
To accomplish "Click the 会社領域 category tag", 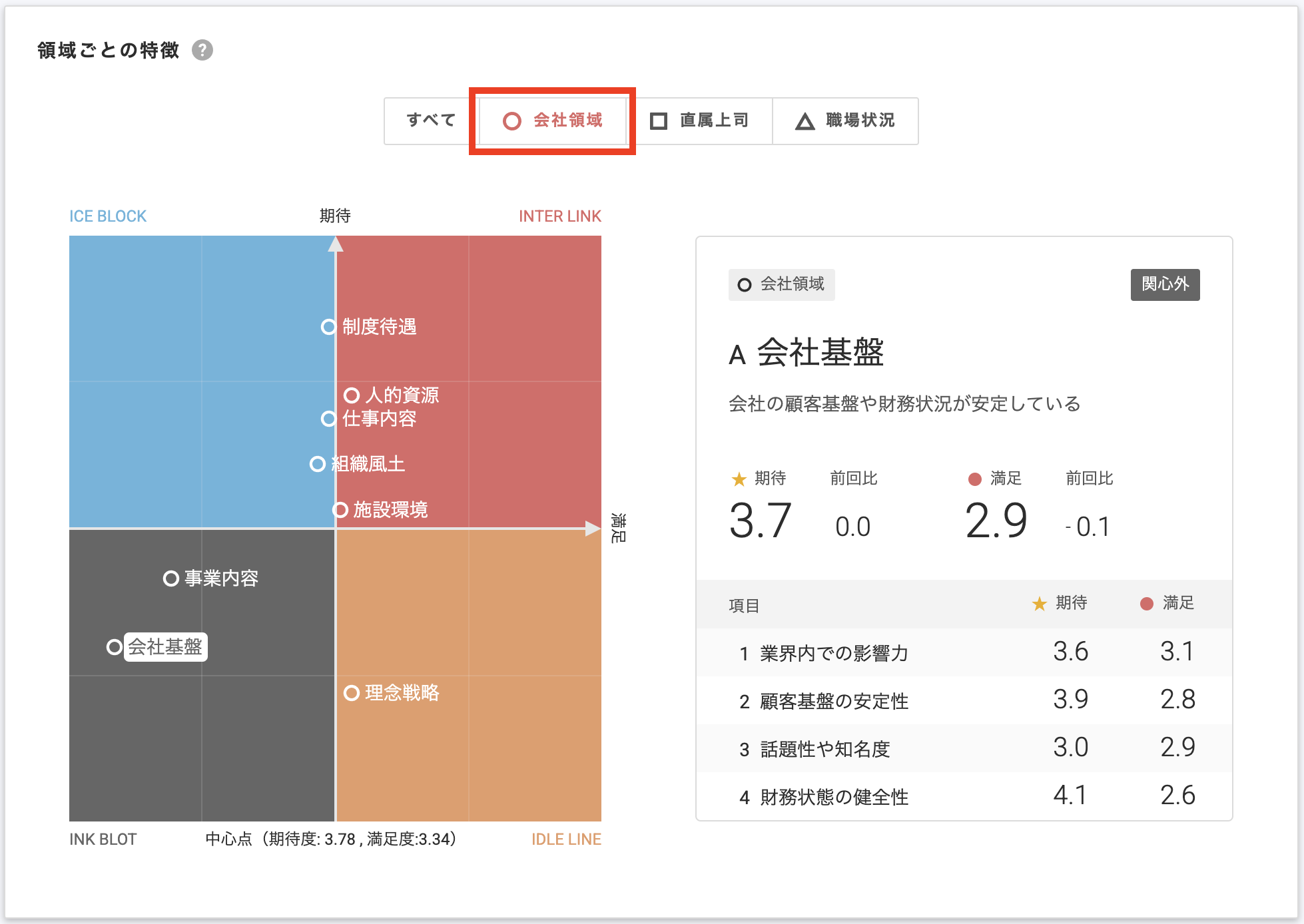I will click(781, 284).
